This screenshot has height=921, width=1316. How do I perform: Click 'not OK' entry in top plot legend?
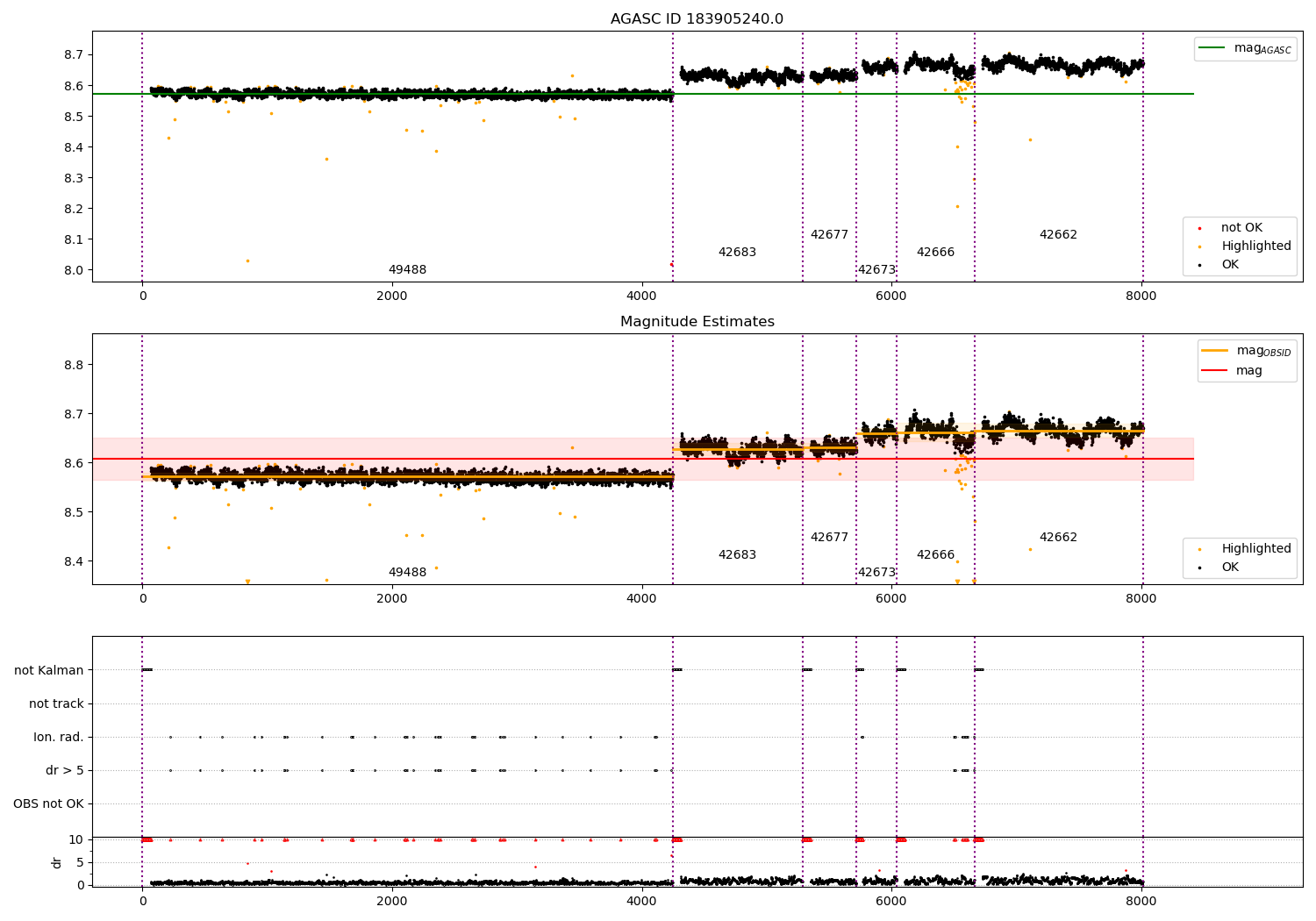1241,228
